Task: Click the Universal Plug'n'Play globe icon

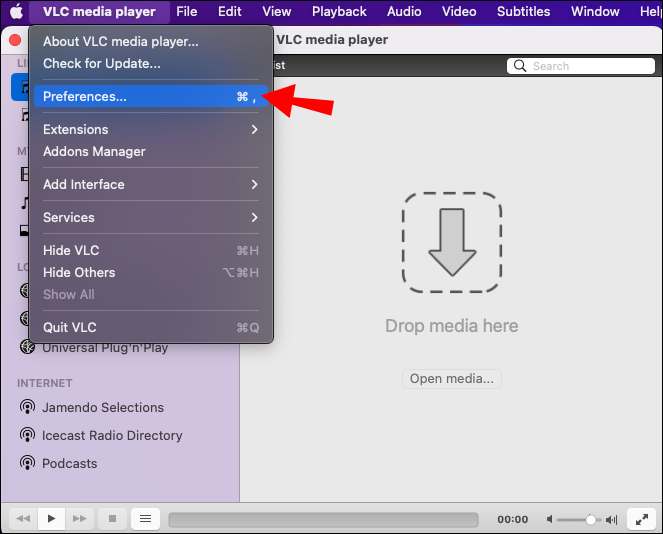Action: [27, 347]
